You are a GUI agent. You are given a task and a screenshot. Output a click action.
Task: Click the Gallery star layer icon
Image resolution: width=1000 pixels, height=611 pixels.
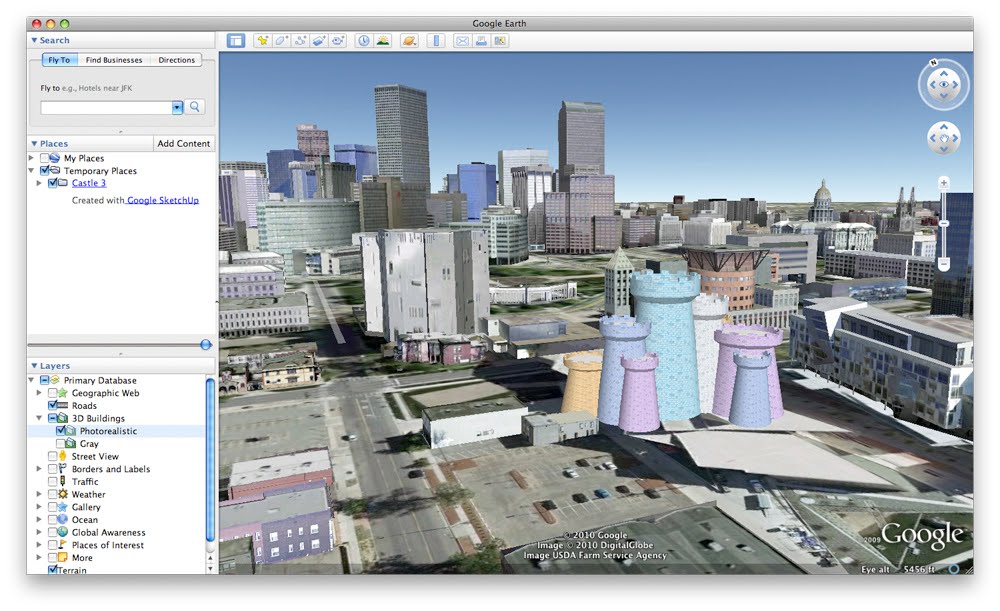tap(62, 507)
